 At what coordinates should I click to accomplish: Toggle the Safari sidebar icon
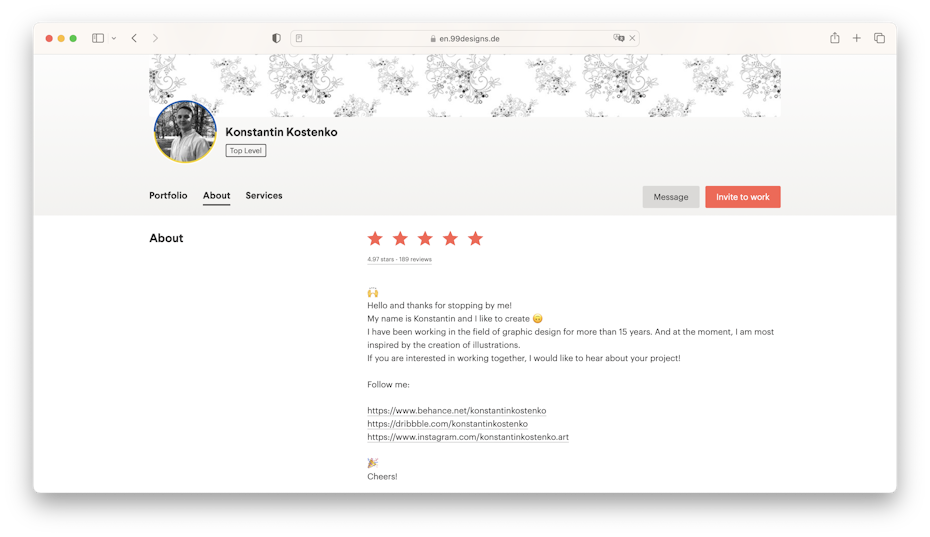pos(98,38)
